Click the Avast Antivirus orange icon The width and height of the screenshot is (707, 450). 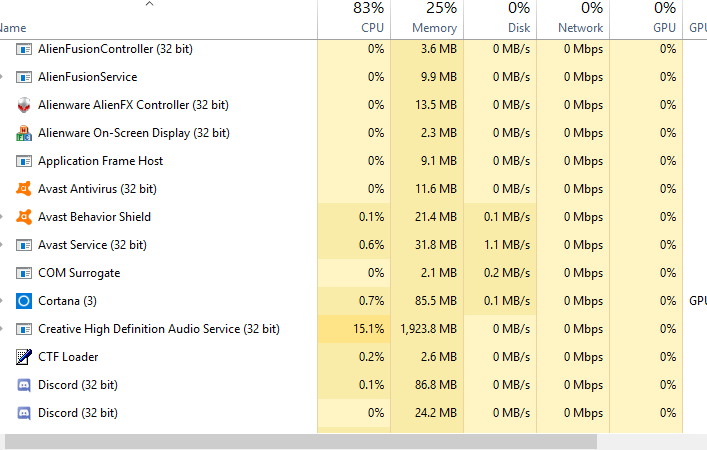(x=24, y=188)
